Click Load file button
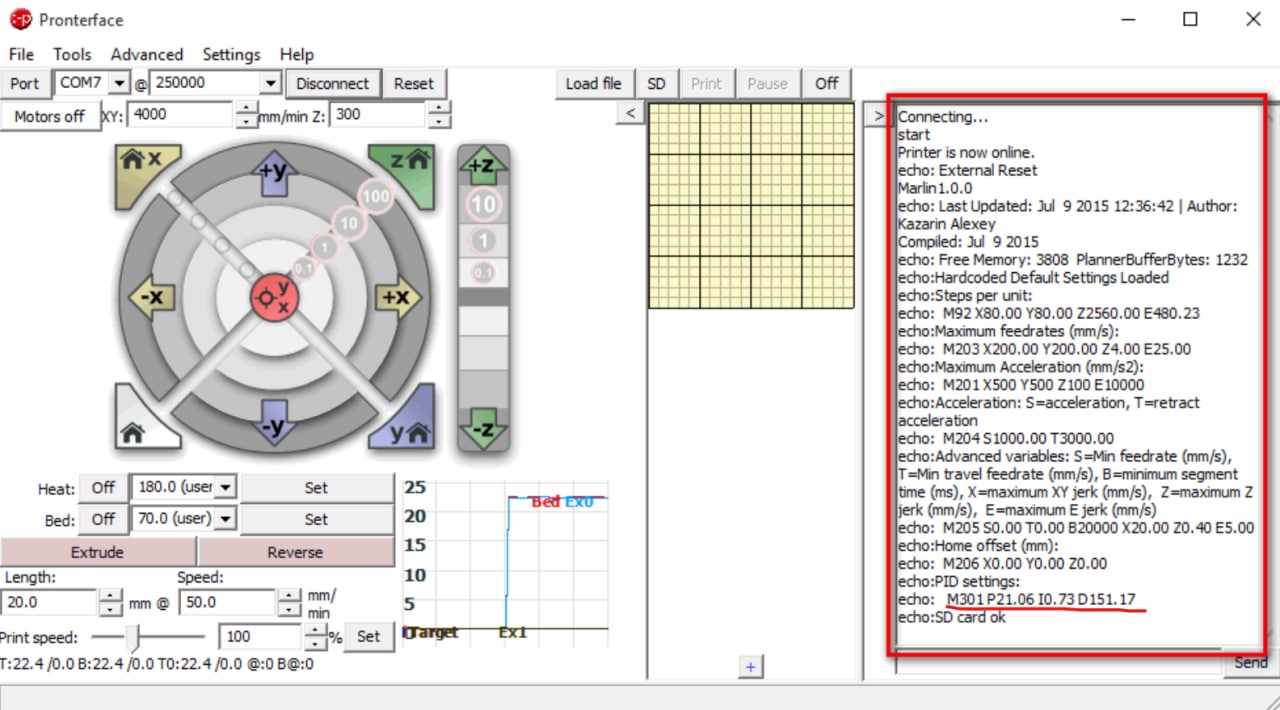 (594, 84)
